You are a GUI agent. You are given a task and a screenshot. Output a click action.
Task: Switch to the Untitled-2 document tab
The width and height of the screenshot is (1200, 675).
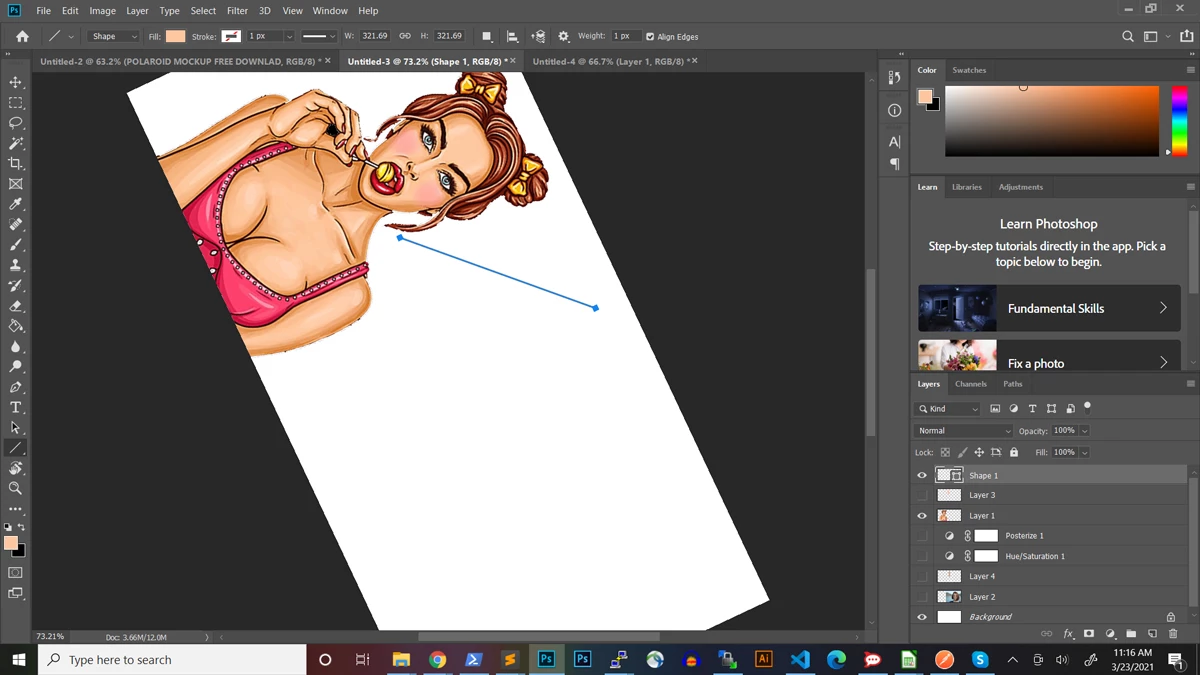point(180,62)
